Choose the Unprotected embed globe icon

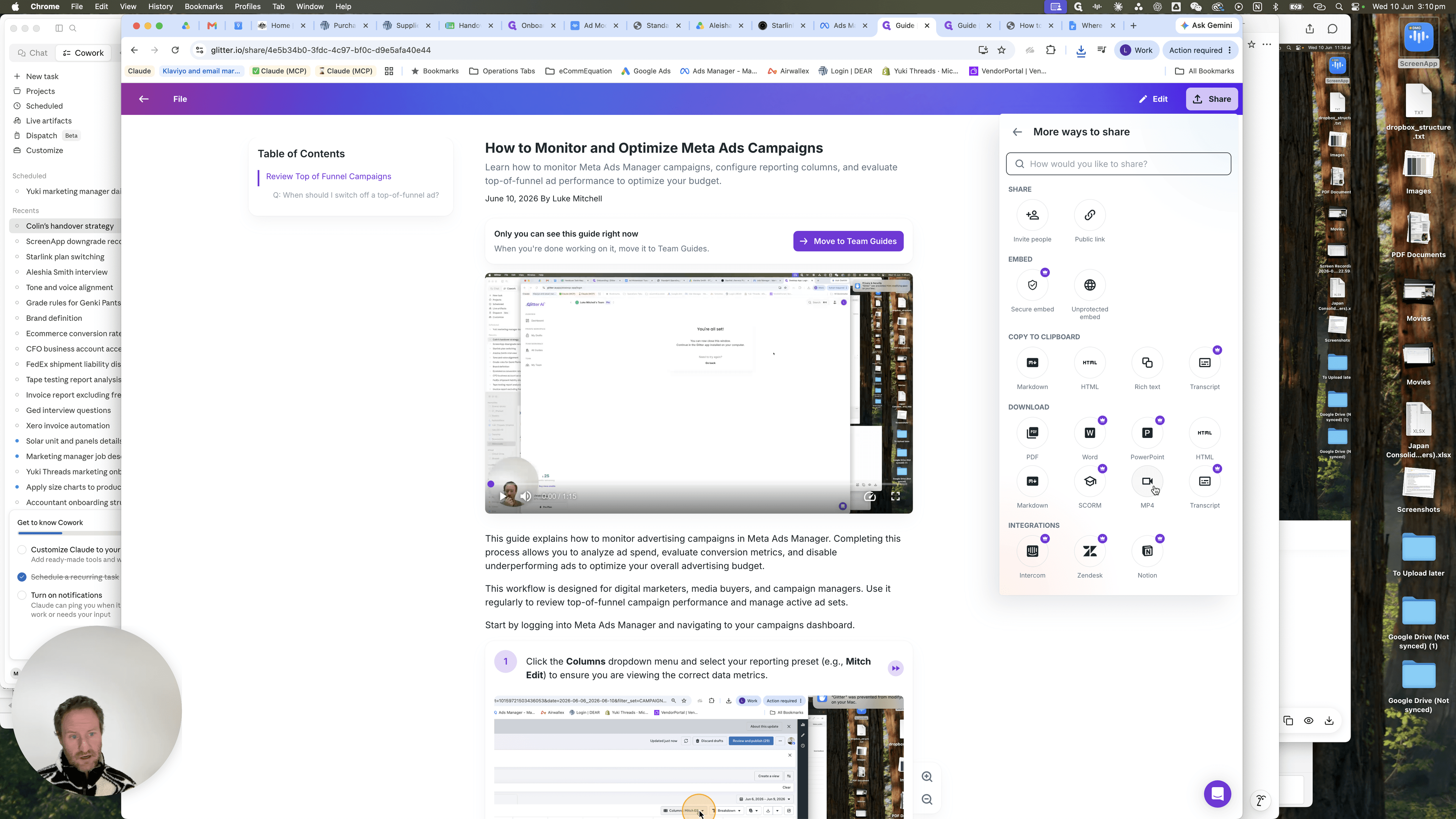[1090, 286]
